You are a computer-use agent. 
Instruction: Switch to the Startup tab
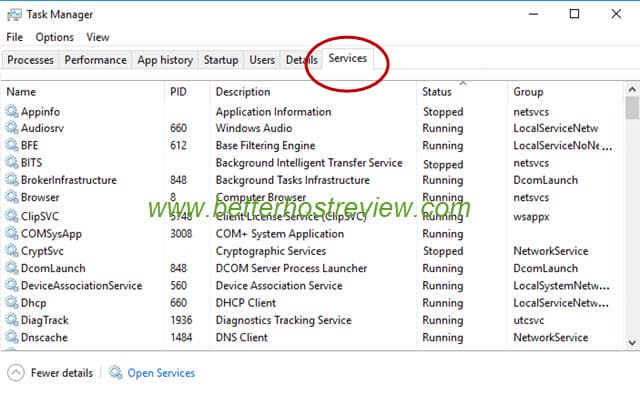(221, 60)
